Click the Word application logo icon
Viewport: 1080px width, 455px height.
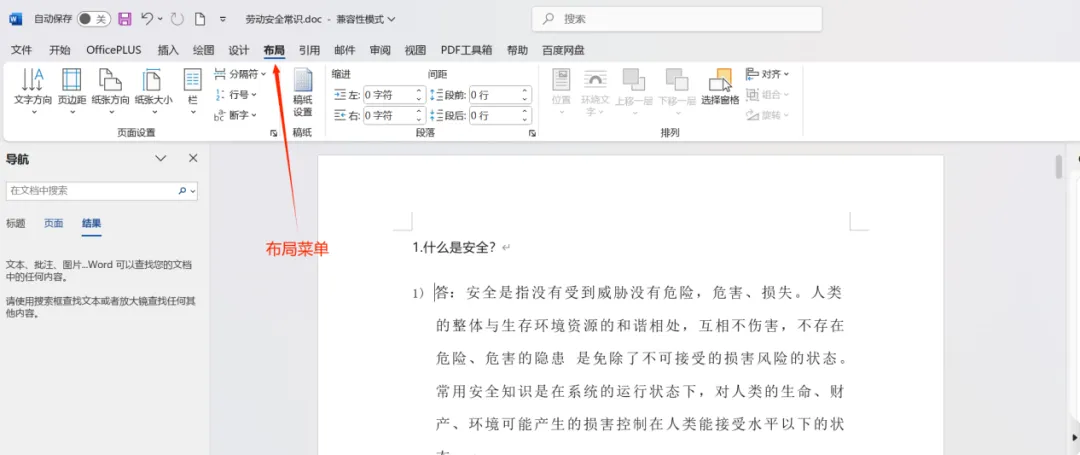click(16, 19)
